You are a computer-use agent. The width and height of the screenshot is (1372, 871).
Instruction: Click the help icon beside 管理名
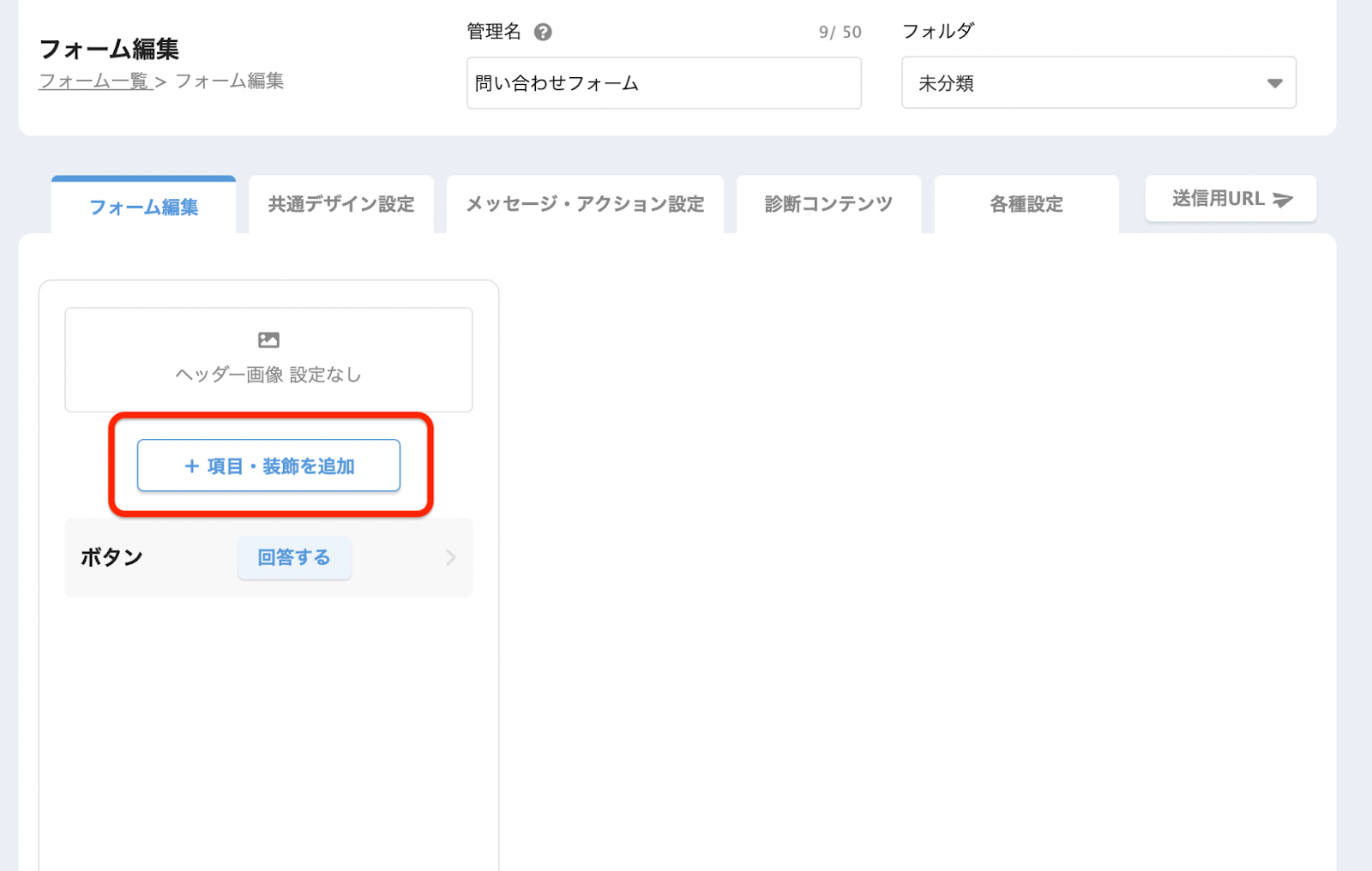542,33
